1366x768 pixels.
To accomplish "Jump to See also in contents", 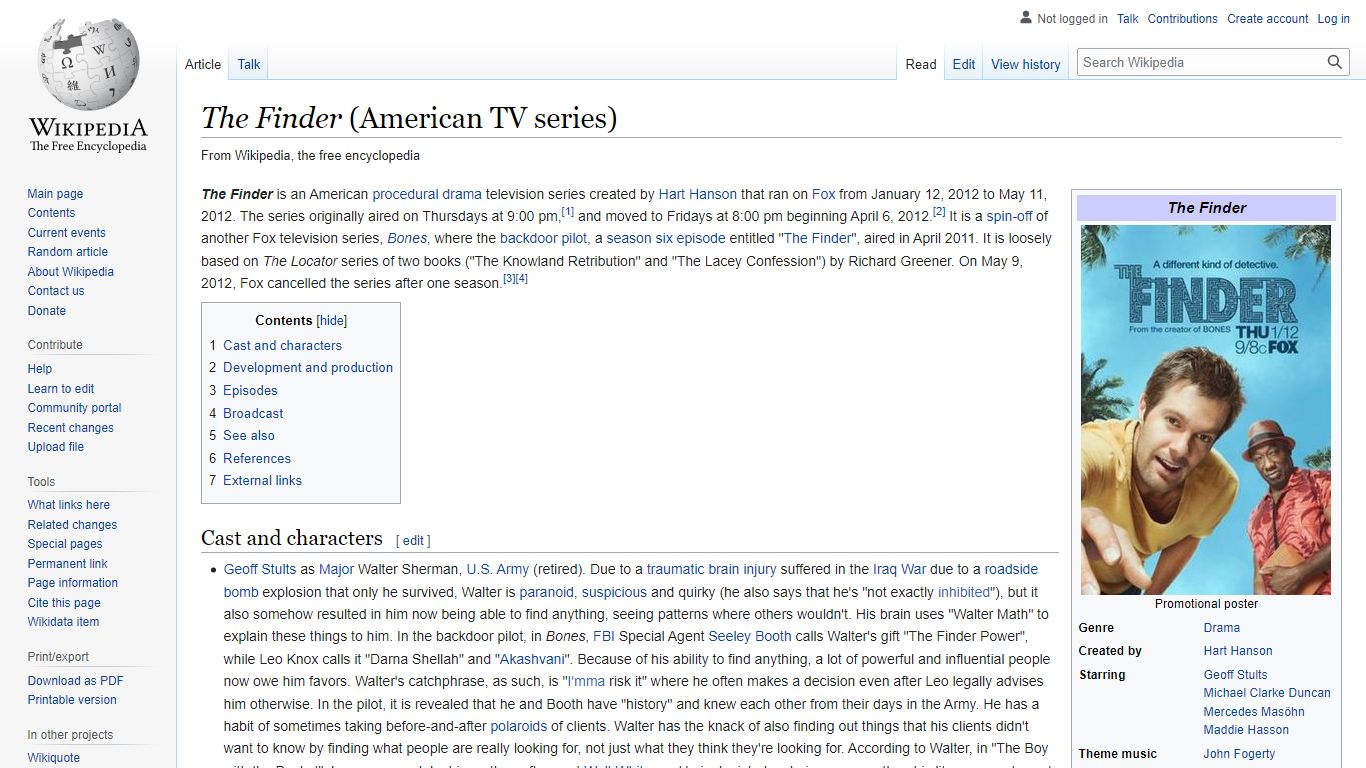I will pos(249,435).
